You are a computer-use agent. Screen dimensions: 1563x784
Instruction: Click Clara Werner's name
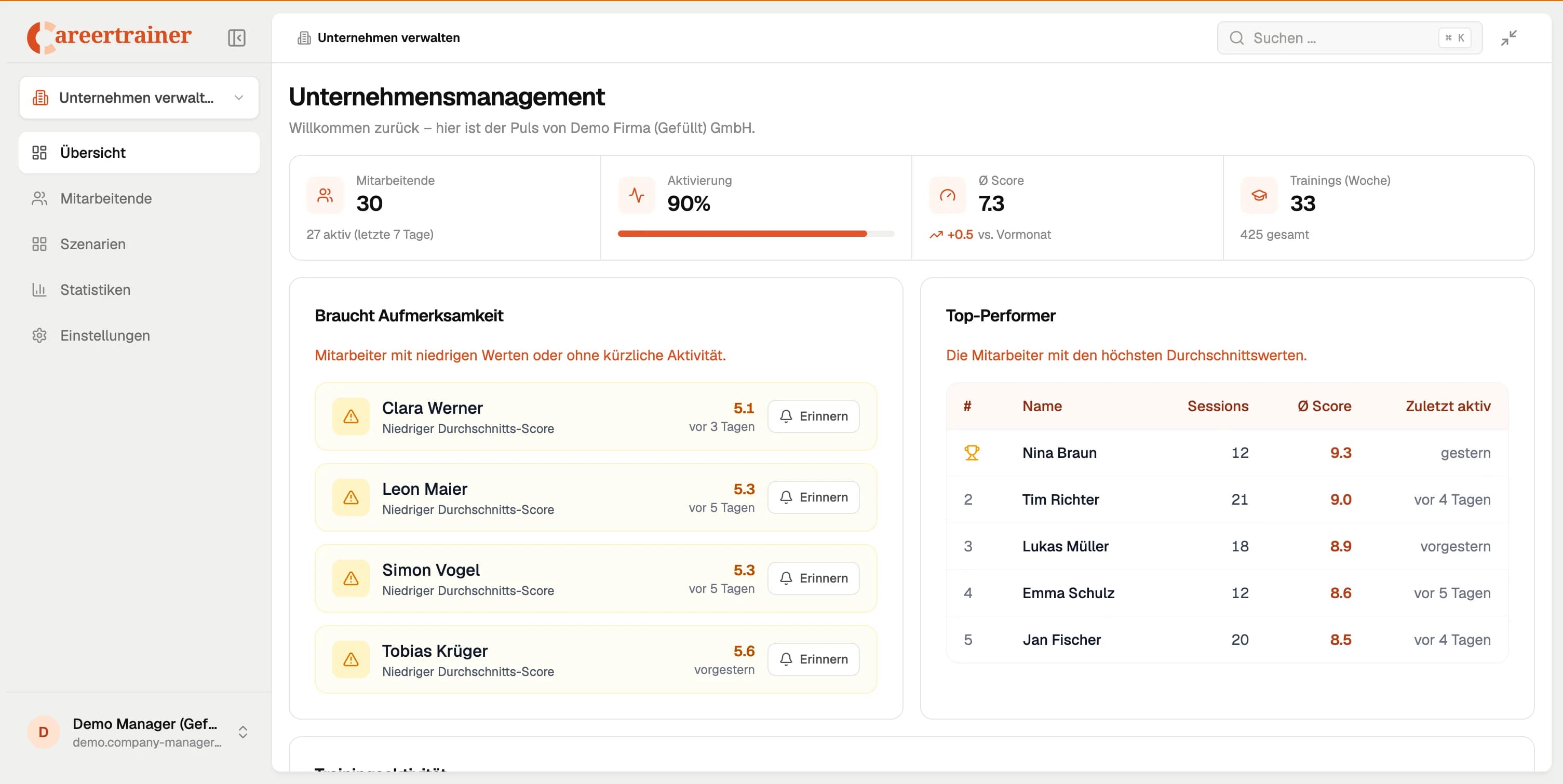(432, 408)
